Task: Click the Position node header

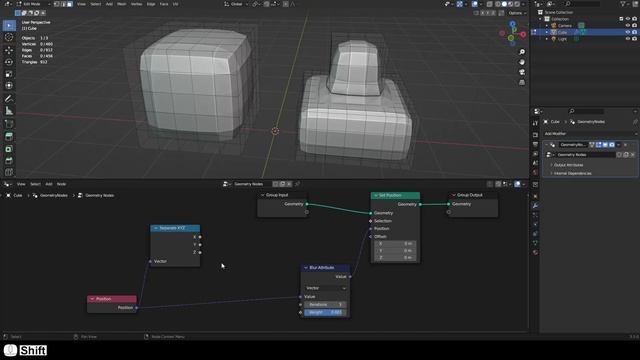Action: [x=112, y=299]
